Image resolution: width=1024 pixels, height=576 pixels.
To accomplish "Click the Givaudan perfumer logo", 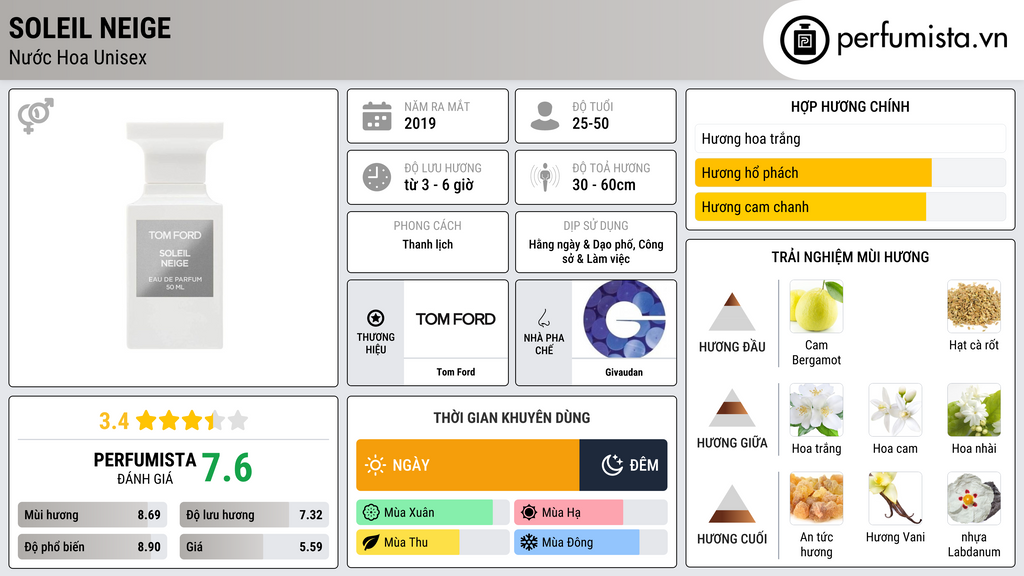I will (624, 319).
